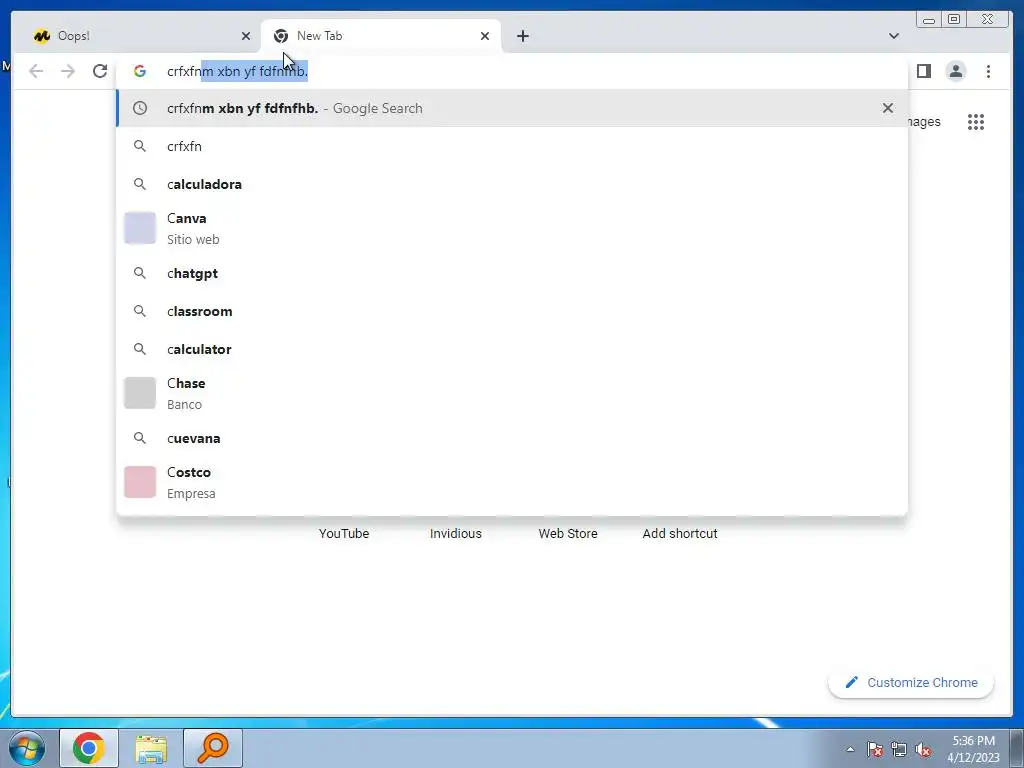Click the Google icon in the address bar

coord(140,71)
